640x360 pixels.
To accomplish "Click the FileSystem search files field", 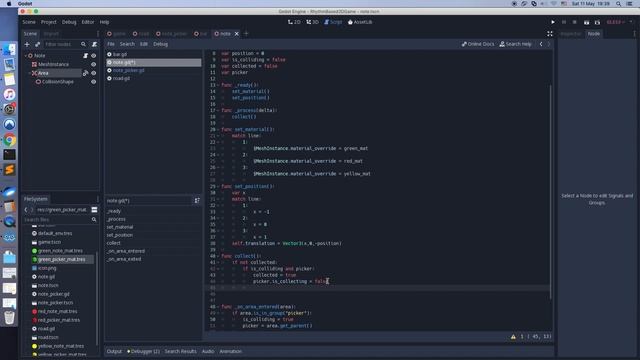I will (57, 220).
